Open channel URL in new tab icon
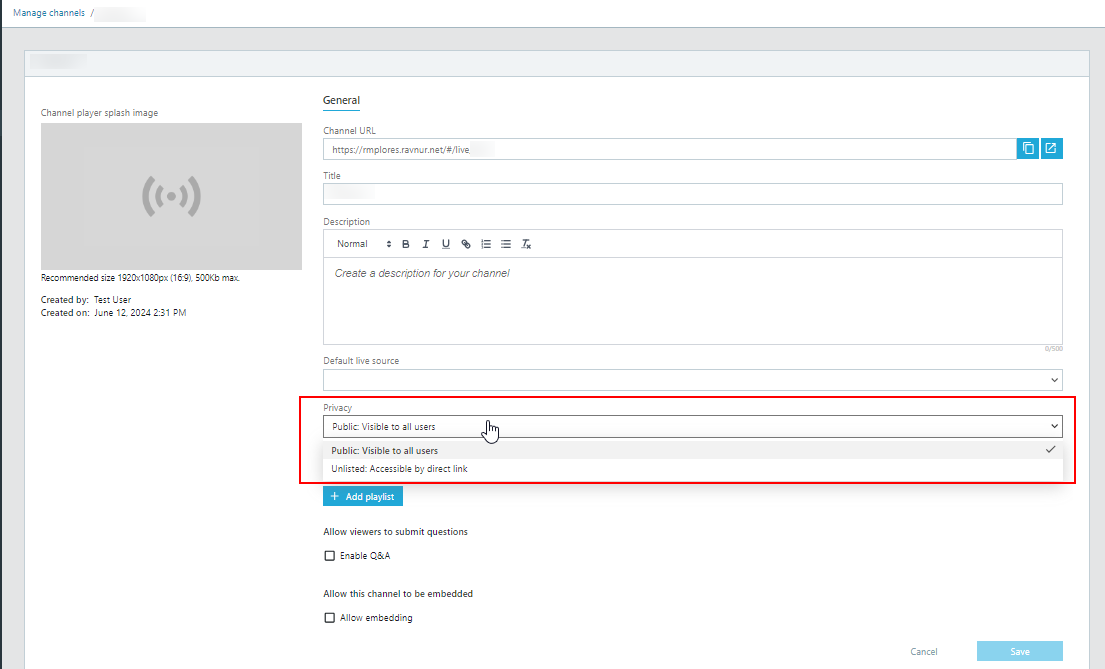1105x669 pixels. point(1051,149)
